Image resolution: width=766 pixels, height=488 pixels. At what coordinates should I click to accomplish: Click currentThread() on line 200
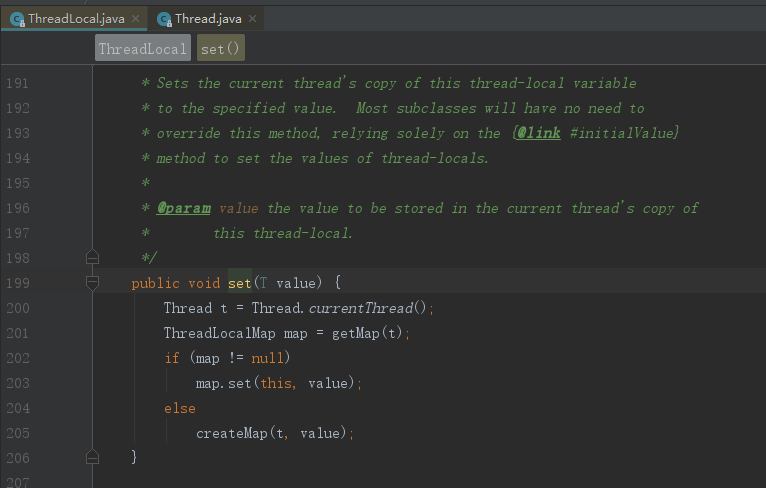367,308
